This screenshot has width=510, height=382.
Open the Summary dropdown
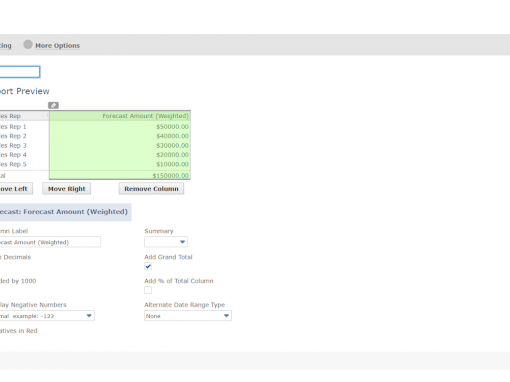click(166, 242)
